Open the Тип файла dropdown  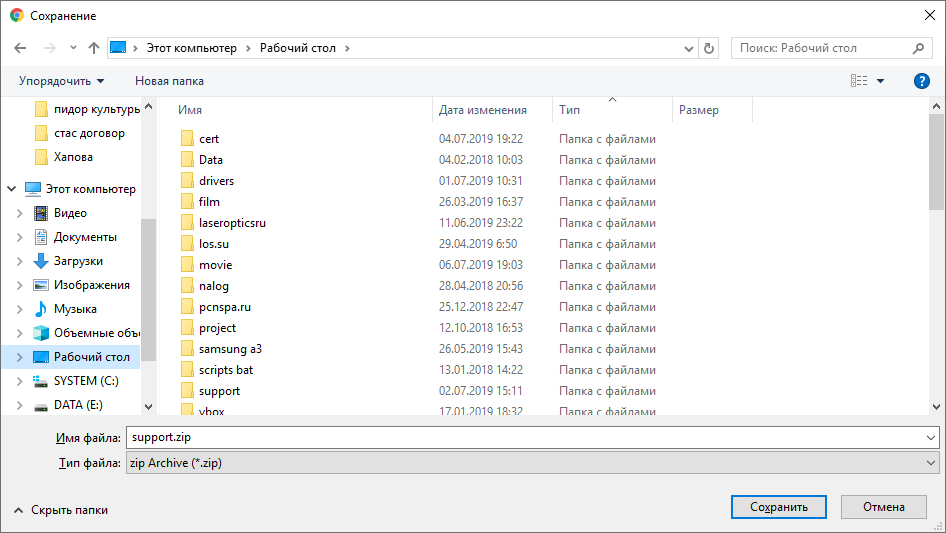(x=532, y=463)
